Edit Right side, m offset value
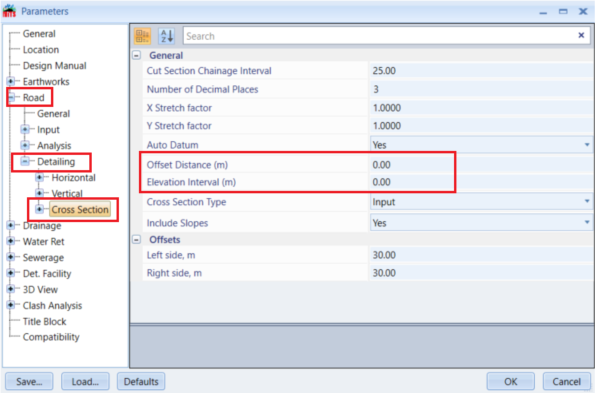Screen dimensions: 595x393 (x=481, y=273)
